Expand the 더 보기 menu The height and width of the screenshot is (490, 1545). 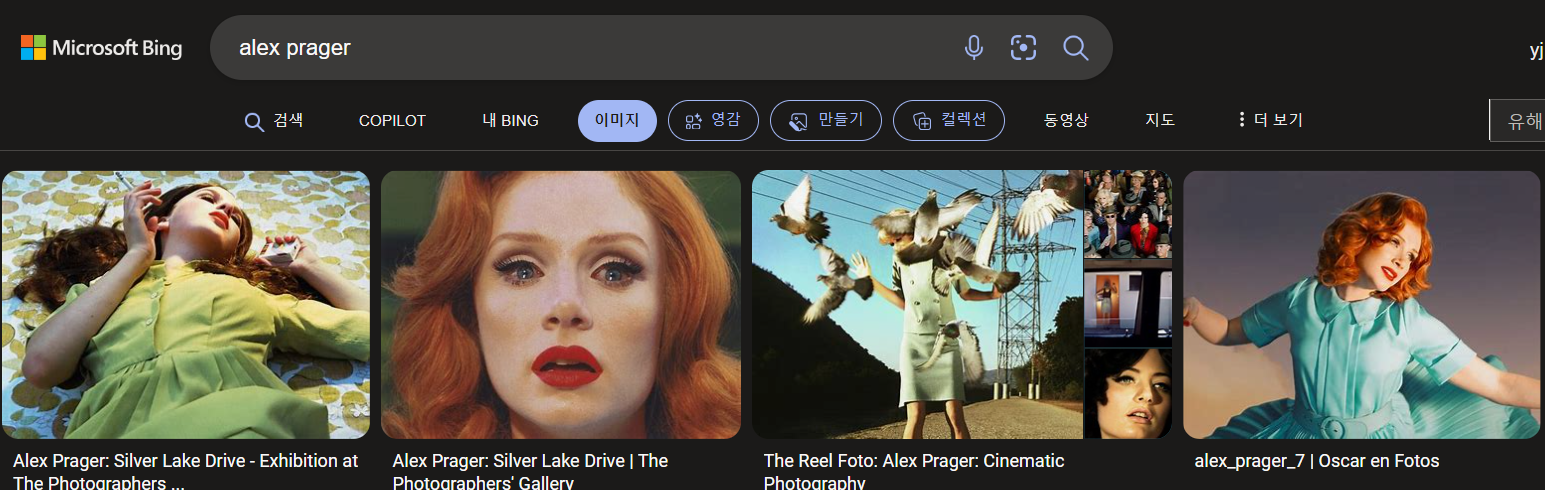1270,121
